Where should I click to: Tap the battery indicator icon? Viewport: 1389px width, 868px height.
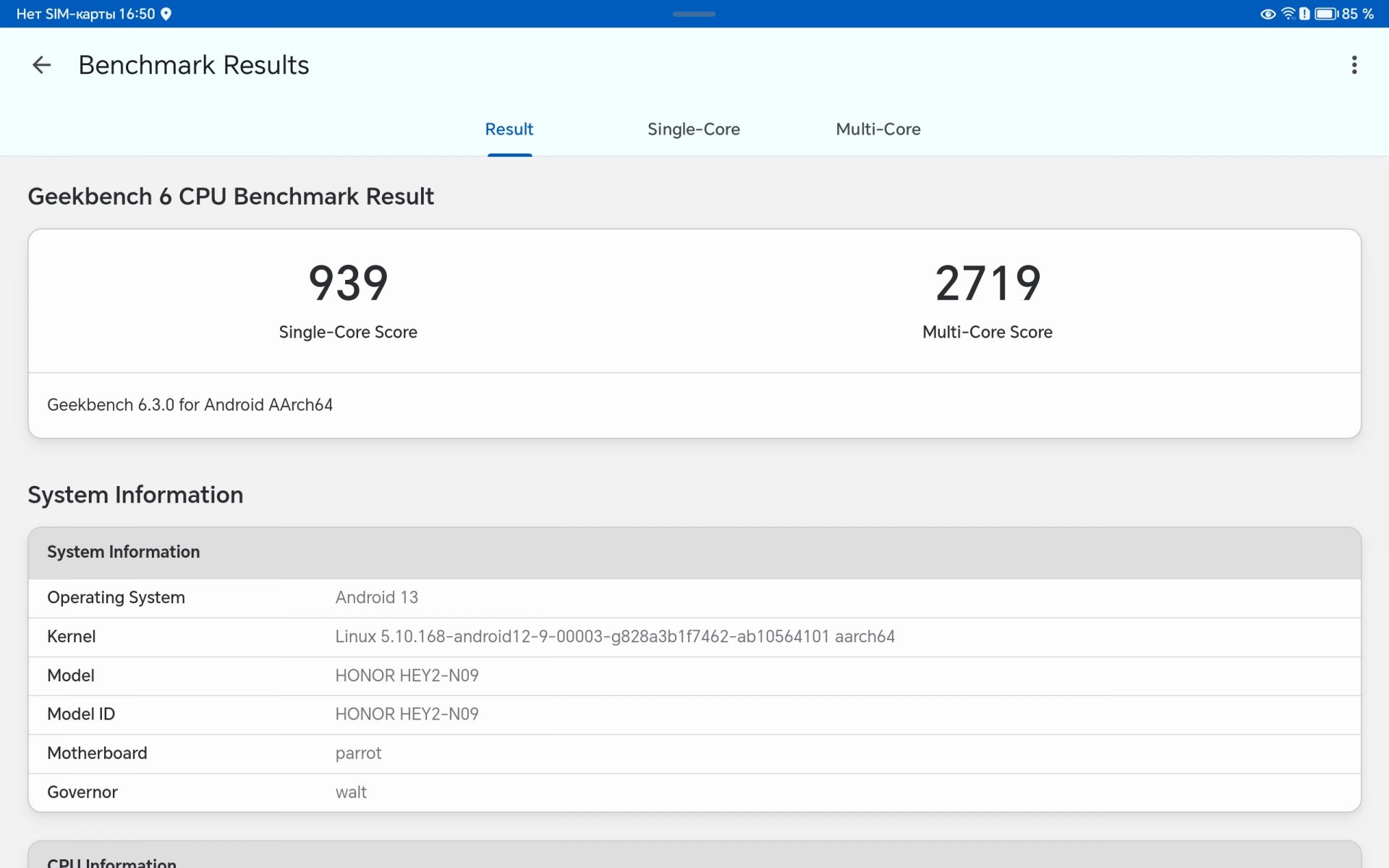coord(1325,14)
